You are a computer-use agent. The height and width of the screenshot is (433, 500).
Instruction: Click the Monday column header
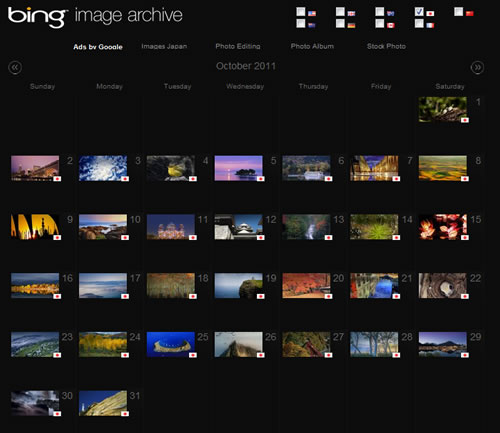[x=109, y=86]
